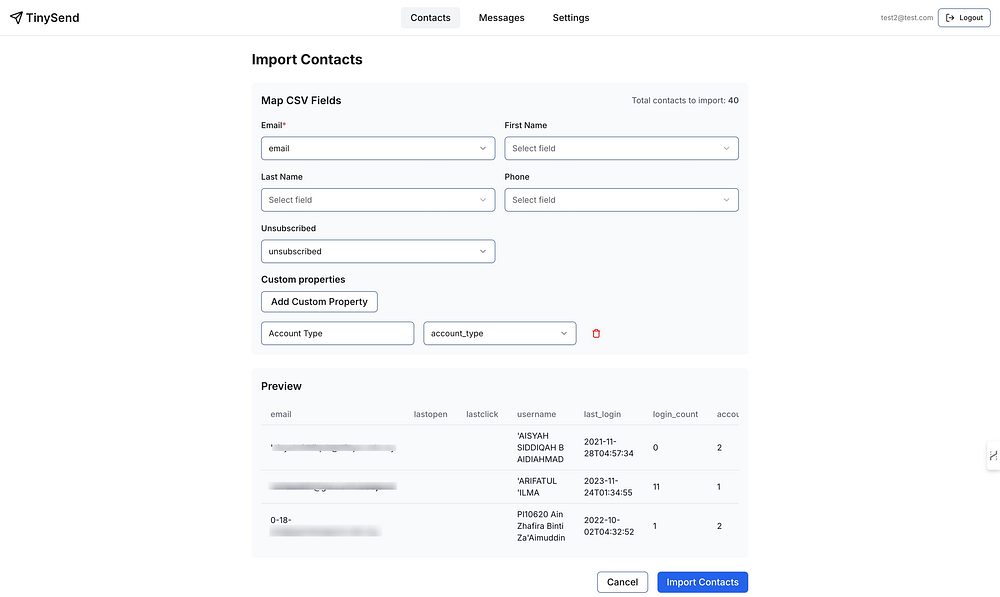The height and width of the screenshot is (597, 1000).
Task: Open the account_type column dropdown
Action: point(499,333)
